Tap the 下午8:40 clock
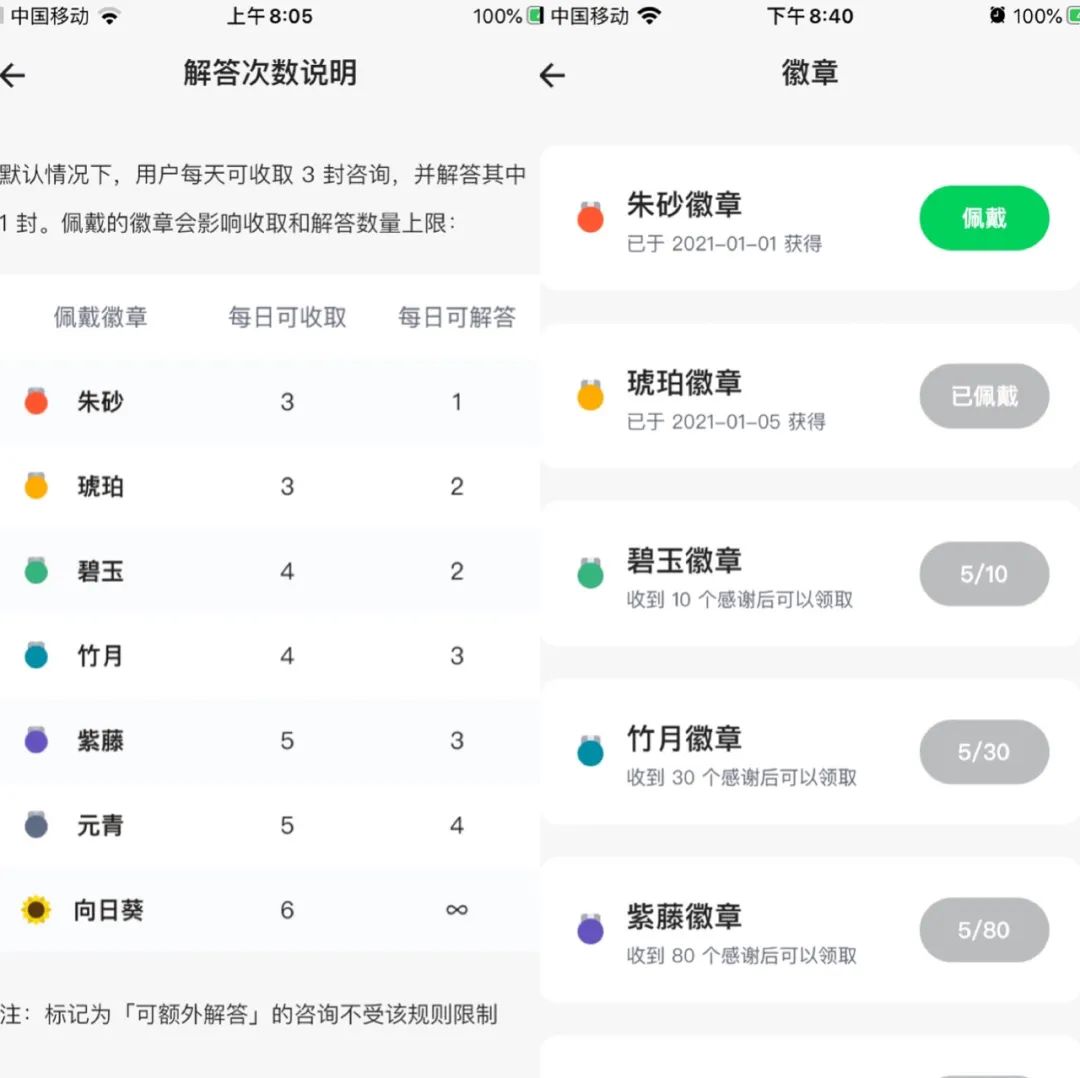The height and width of the screenshot is (1078, 1080). pos(810,15)
